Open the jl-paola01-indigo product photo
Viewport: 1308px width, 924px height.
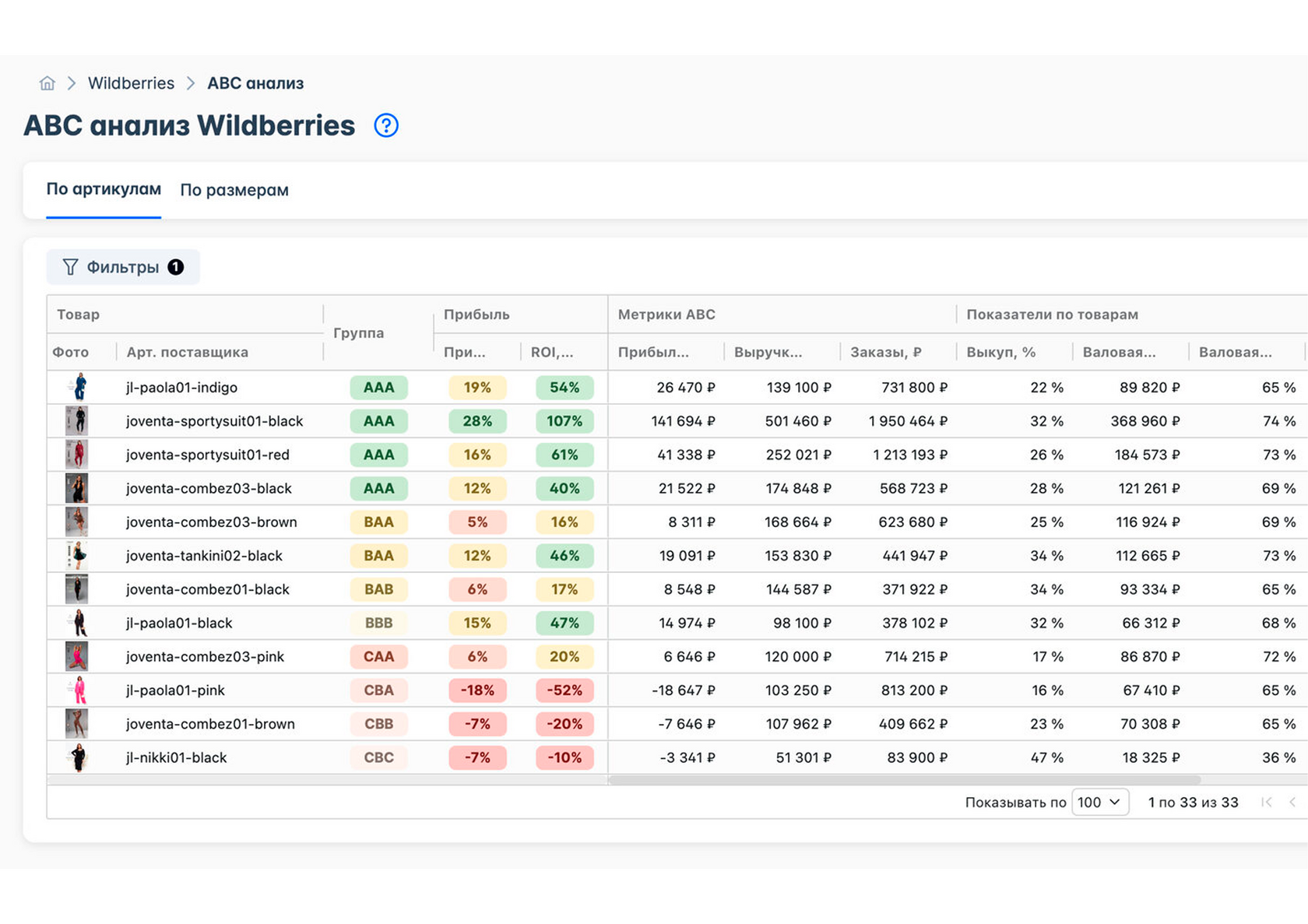coord(77,387)
